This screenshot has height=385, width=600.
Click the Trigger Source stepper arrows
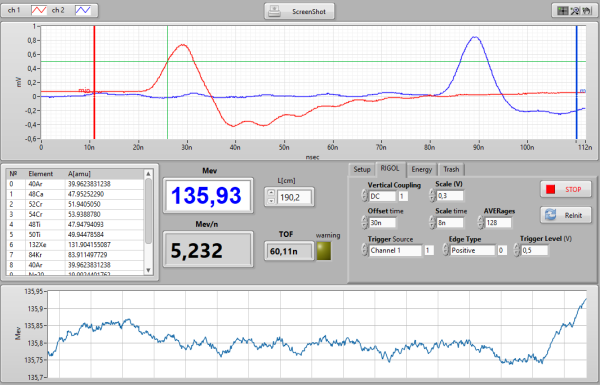coord(364,250)
